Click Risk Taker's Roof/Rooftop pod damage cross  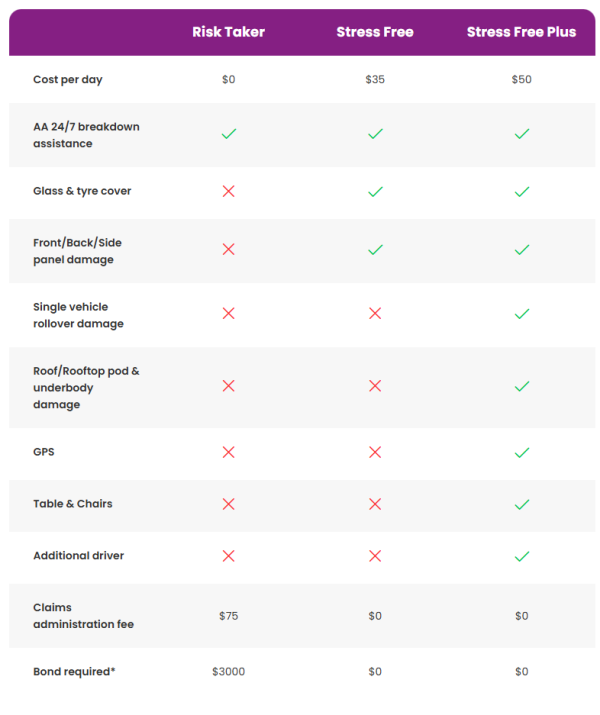229,386
